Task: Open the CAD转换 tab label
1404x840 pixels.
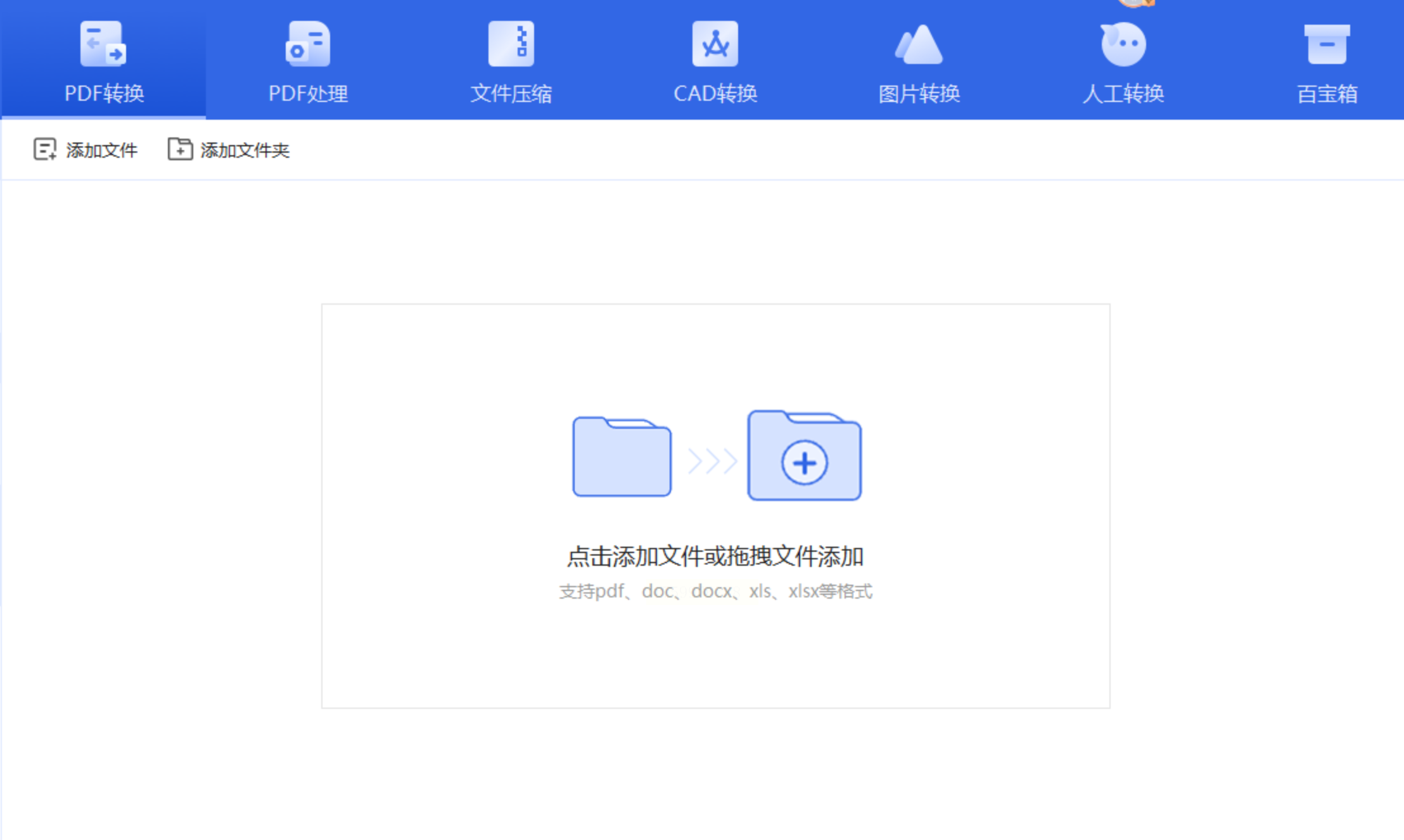Action: pyautogui.click(x=715, y=94)
